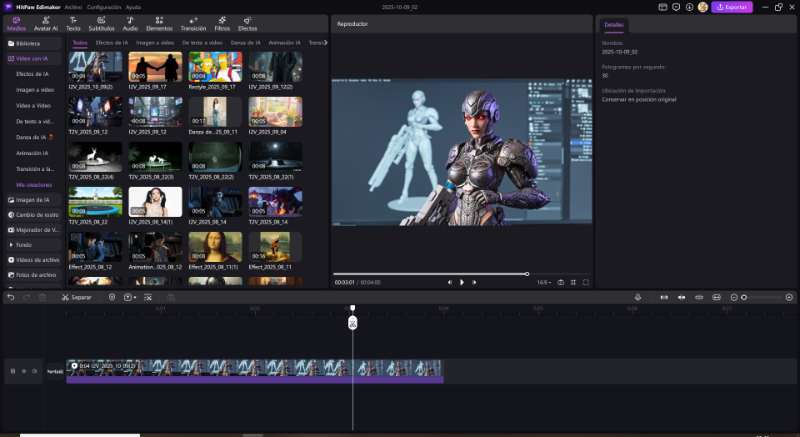Open the Filtros panel
Screen dimensions: 800x437
(221, 23)
